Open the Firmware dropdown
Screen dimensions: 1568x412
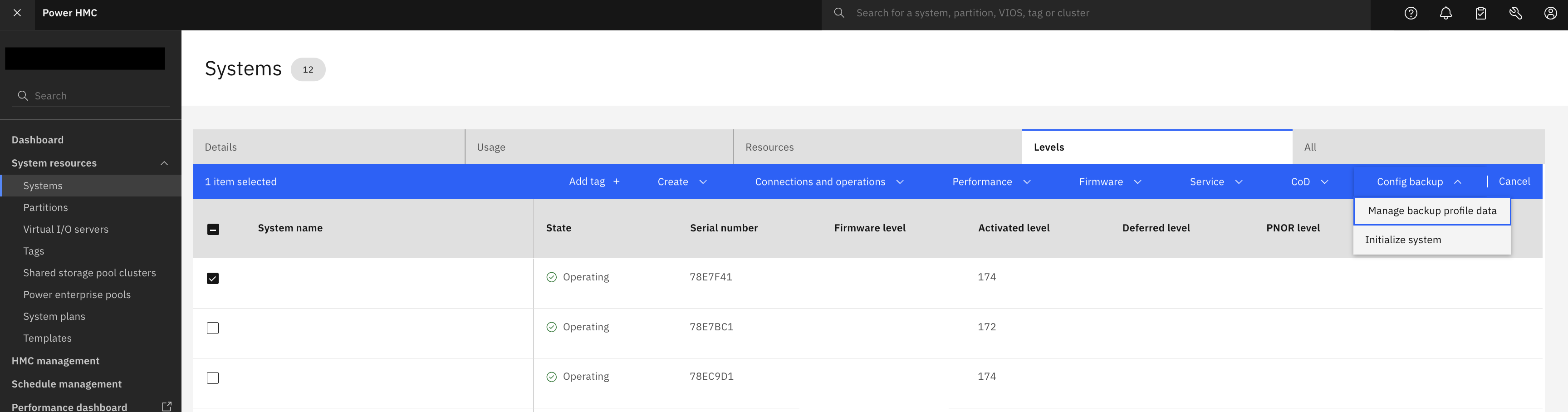[1110, 182]
